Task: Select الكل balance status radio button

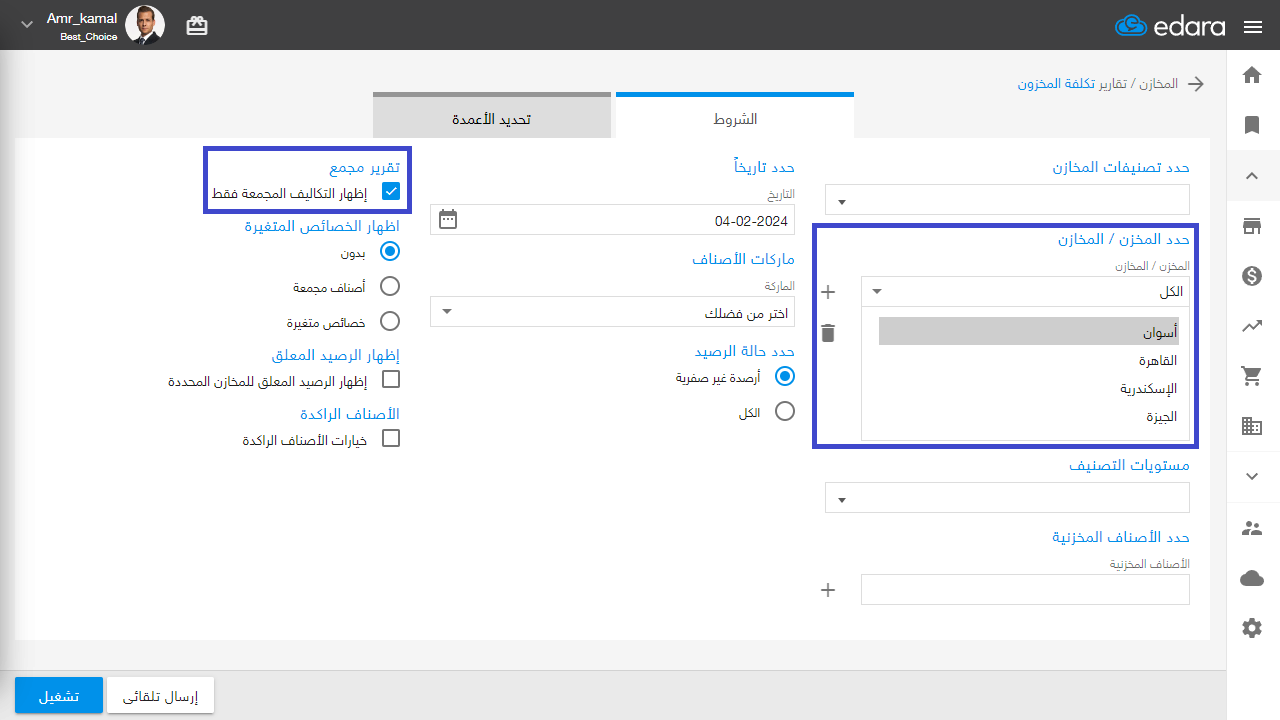Action: coord(785,411)
